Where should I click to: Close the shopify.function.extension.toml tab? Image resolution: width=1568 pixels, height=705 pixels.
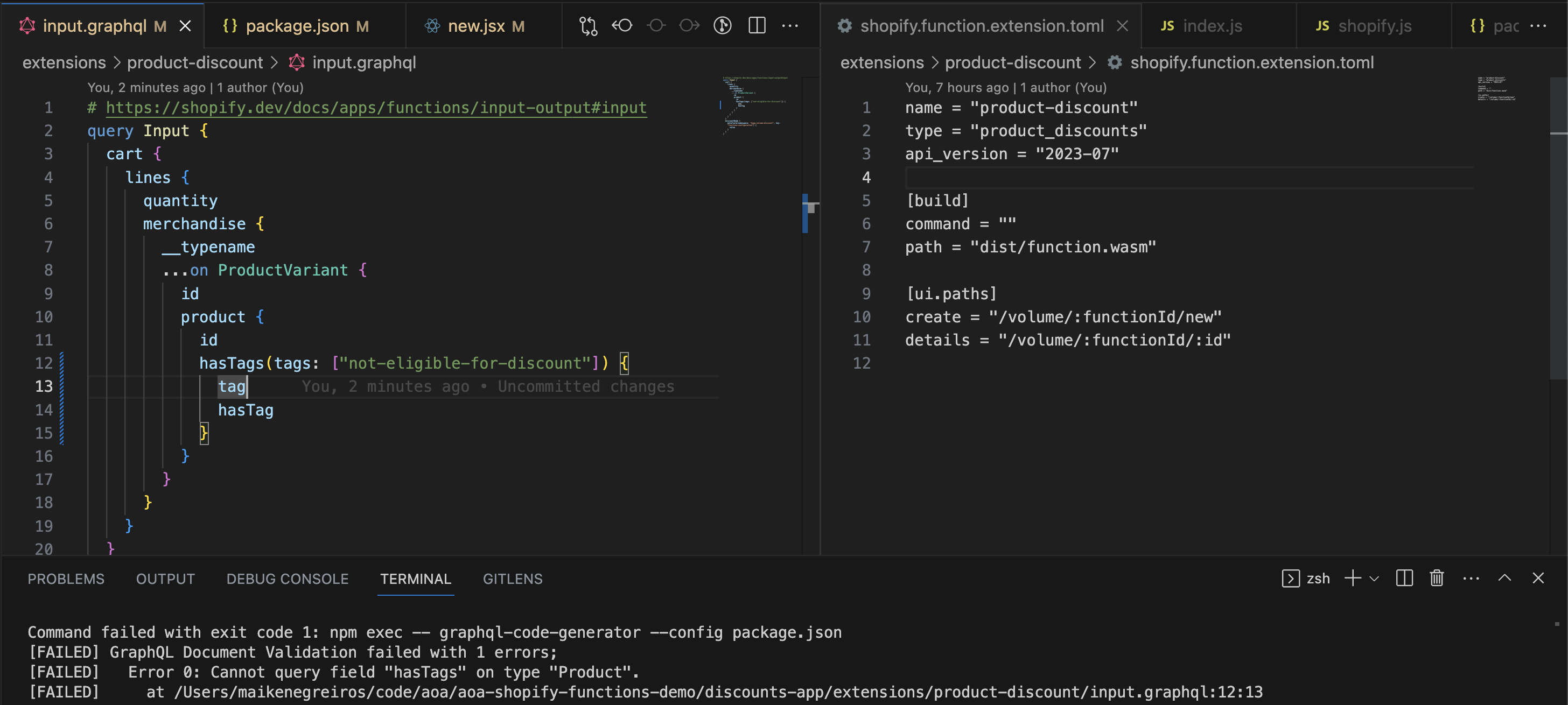pos(1123,26)
